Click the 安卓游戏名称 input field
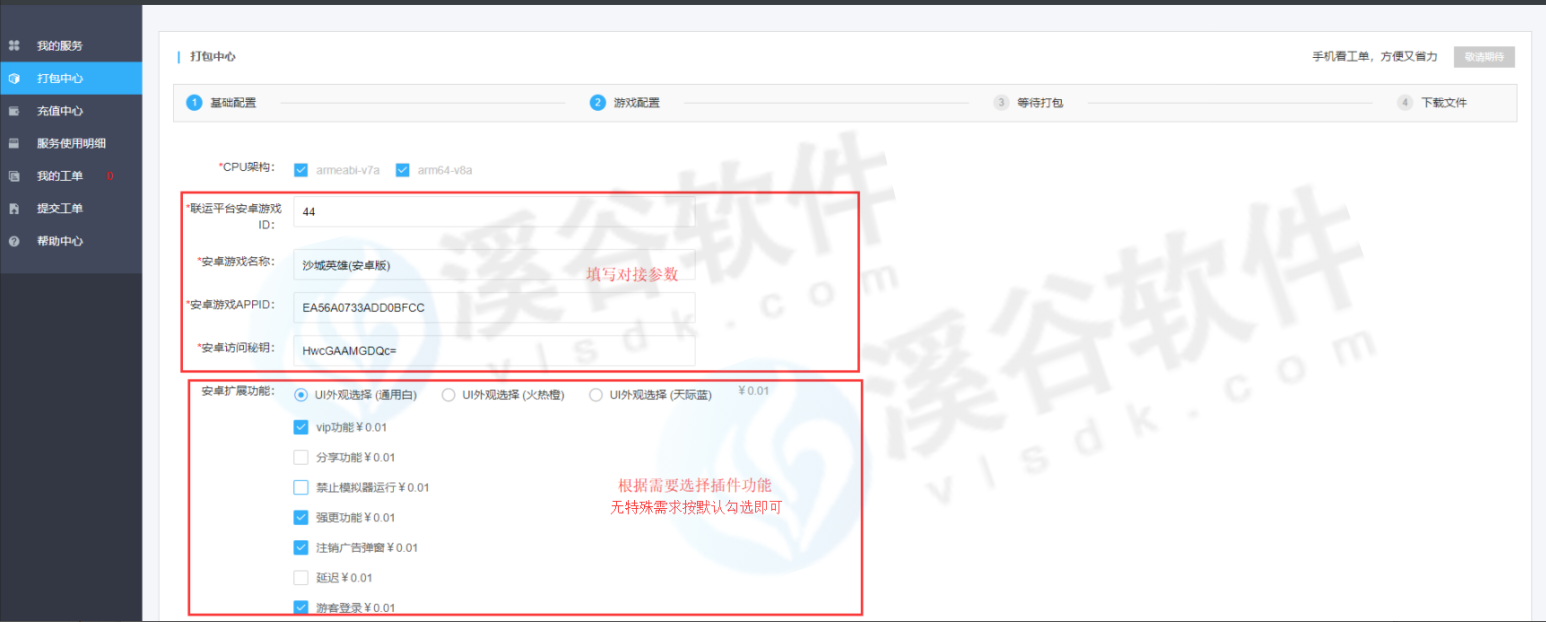1546x622 pixels. [494, 265]
